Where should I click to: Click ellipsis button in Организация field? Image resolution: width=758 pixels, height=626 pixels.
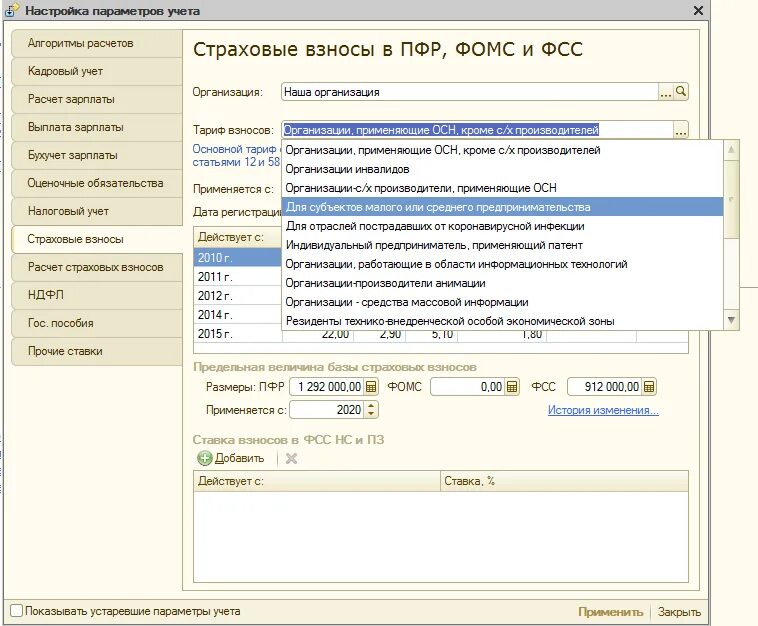pyautogui.click(x=666, y=91)
